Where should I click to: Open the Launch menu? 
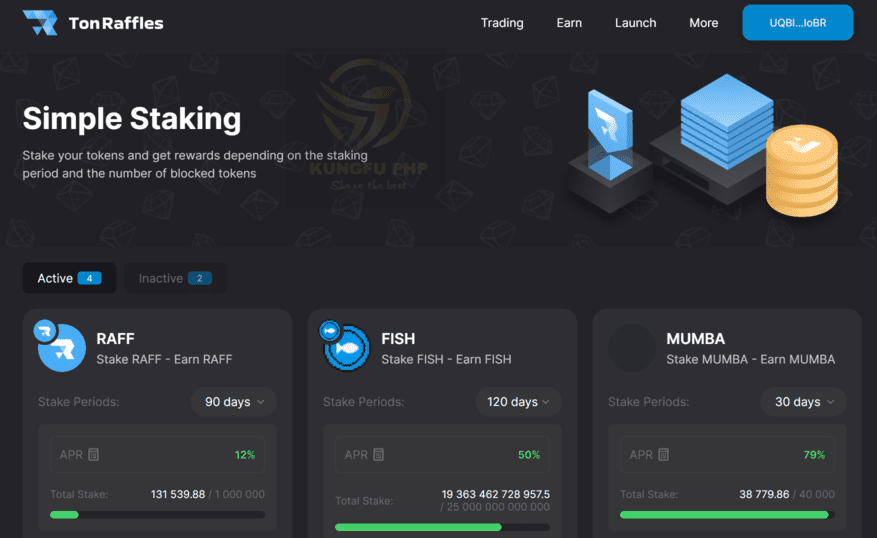(635, 23)
